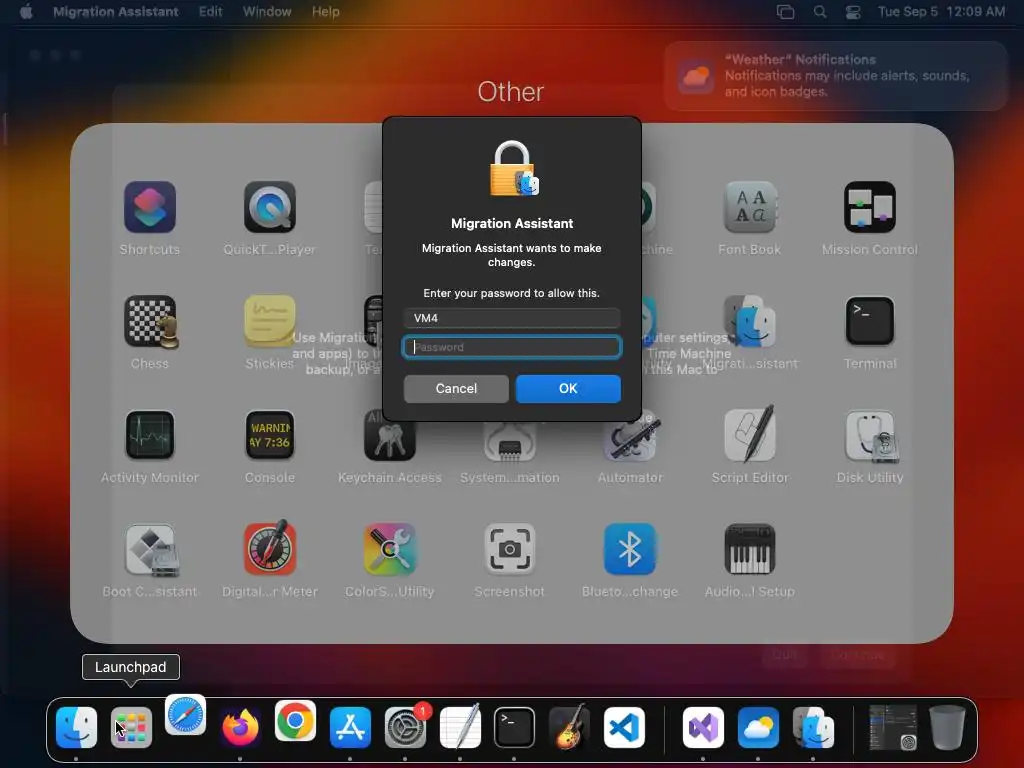Open Console app
The height and width of the screenshot is (768, 1024).
pos(270,435)
